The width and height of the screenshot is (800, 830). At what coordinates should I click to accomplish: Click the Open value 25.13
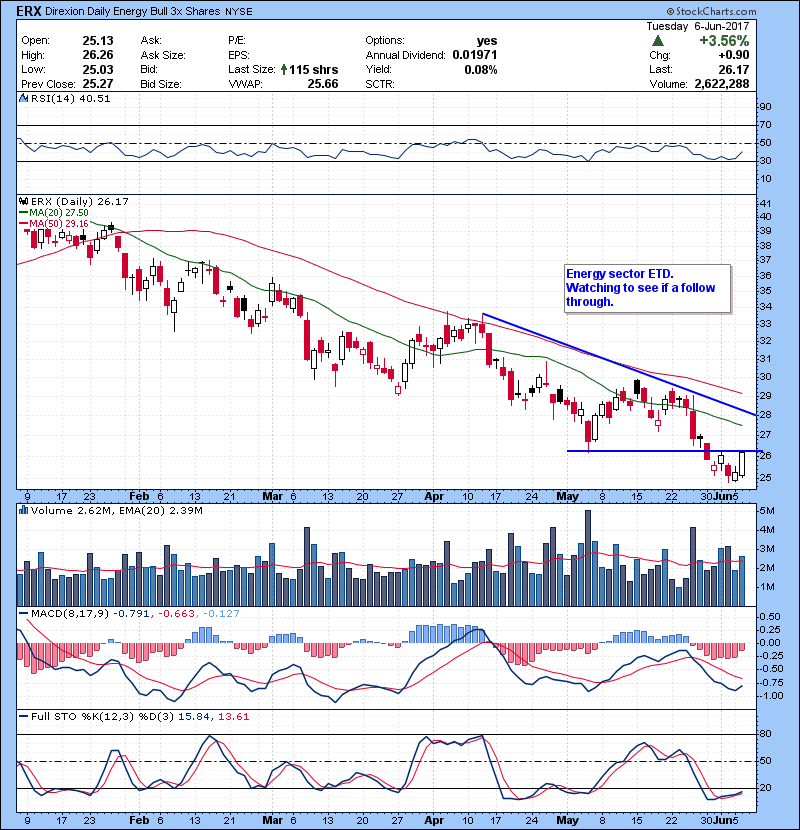(x=98, y=41)
